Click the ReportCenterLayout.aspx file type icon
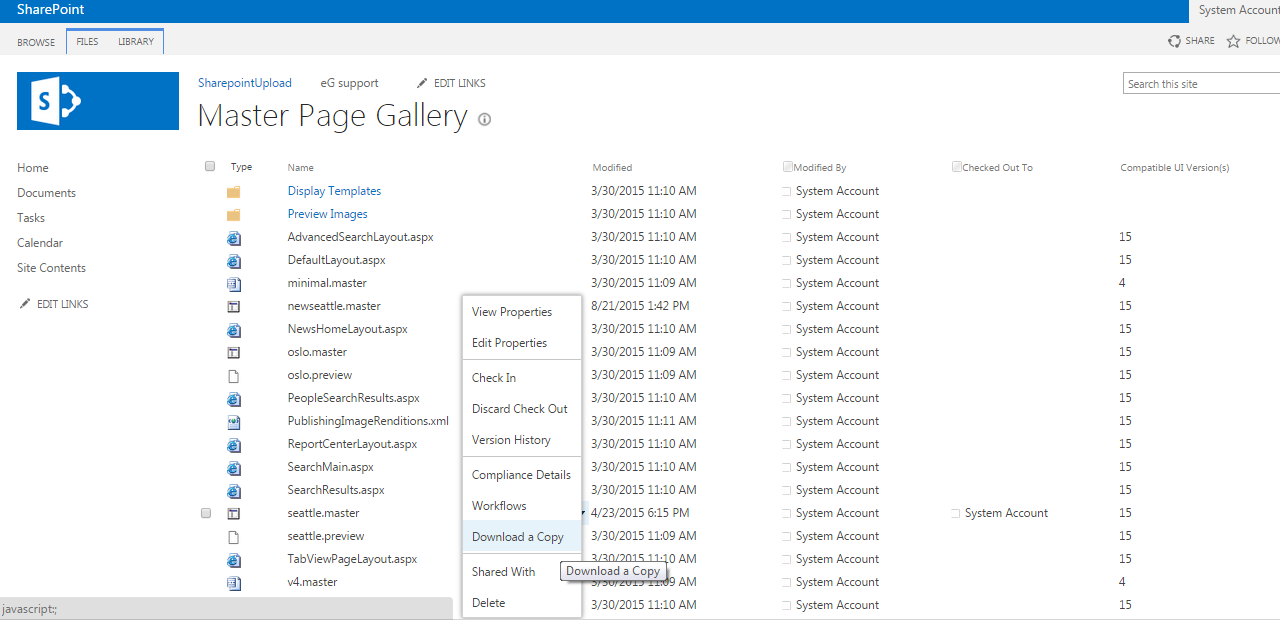This screenshot has height=620, width=1280. [233, 444]
